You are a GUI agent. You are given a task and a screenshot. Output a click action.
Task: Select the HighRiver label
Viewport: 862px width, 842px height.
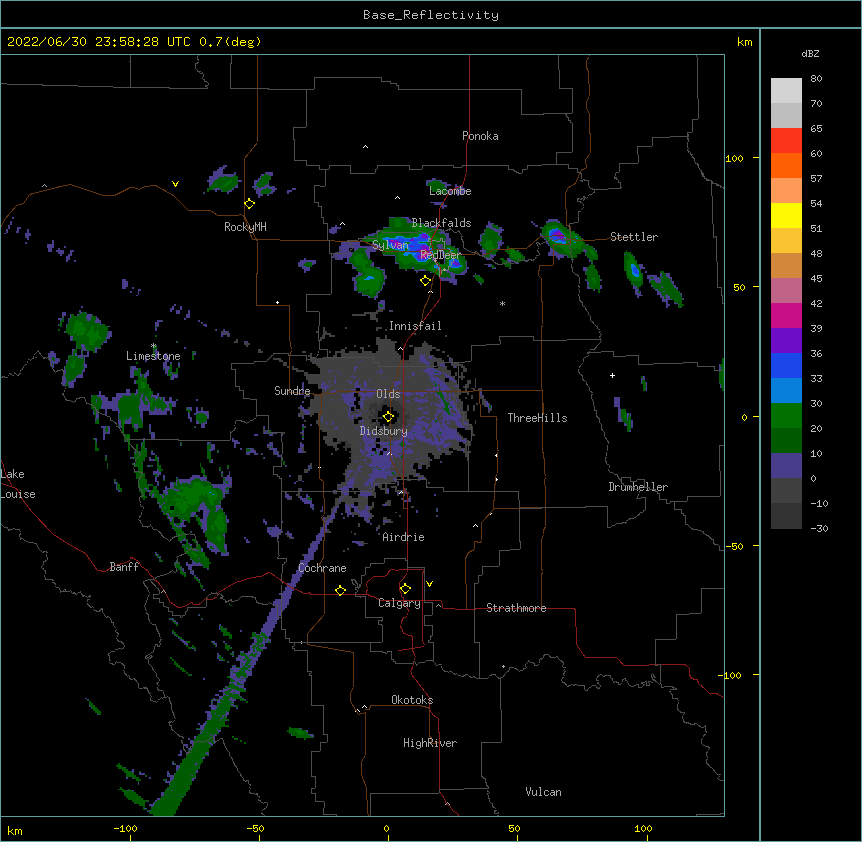(430, 743)
